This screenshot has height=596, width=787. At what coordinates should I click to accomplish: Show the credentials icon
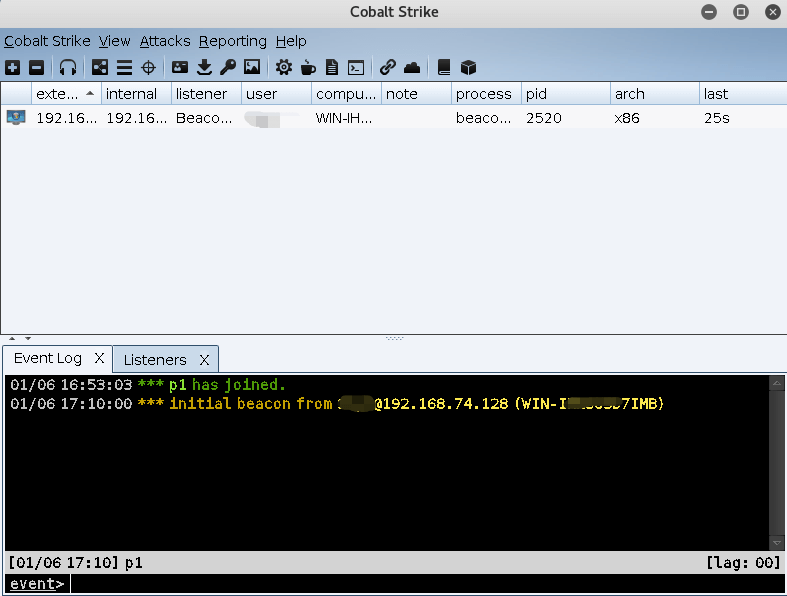(180, 67)
